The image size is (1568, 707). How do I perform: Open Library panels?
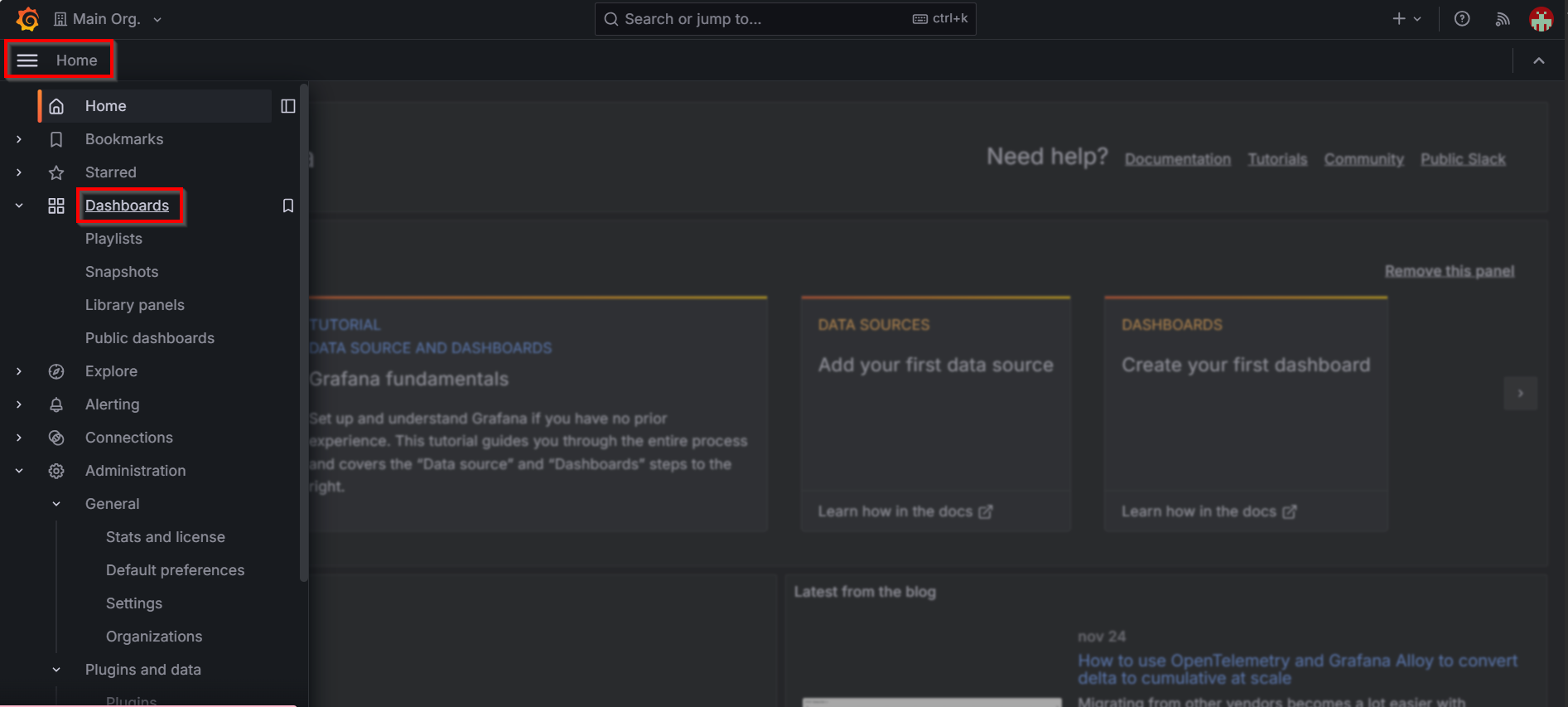(135, 305)
